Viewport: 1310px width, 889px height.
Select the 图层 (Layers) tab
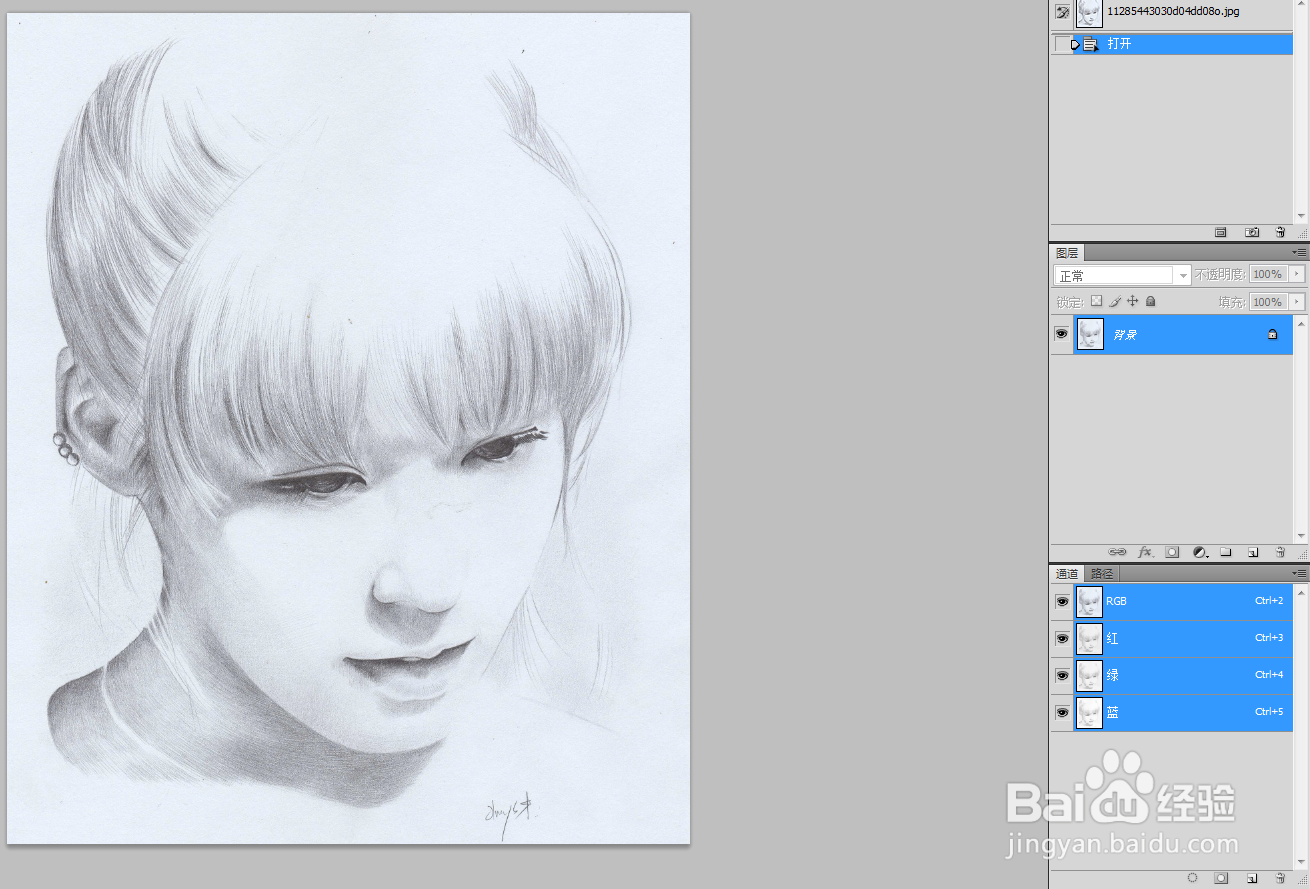(x=1068, y=253)
